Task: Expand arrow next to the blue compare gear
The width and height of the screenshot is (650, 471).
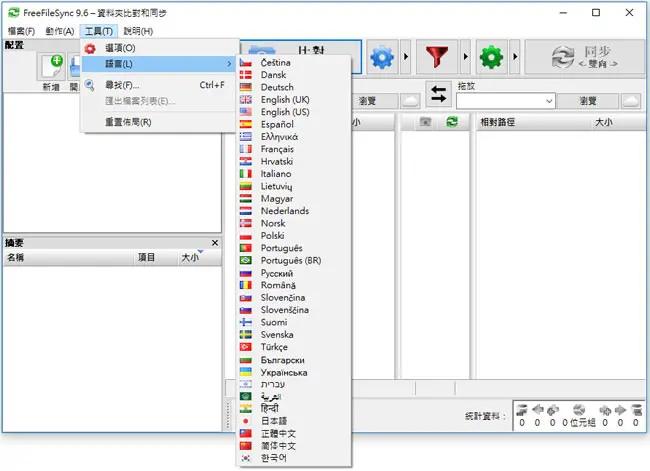Action: [x=406, y=57]
